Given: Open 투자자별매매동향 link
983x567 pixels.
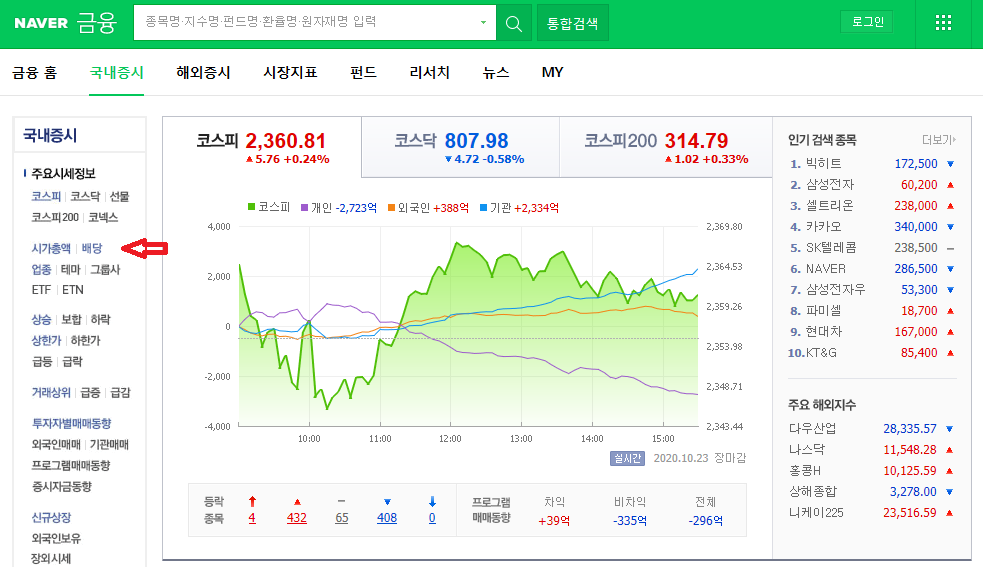Looking at the screenshot, I should (x=71, y=423).
